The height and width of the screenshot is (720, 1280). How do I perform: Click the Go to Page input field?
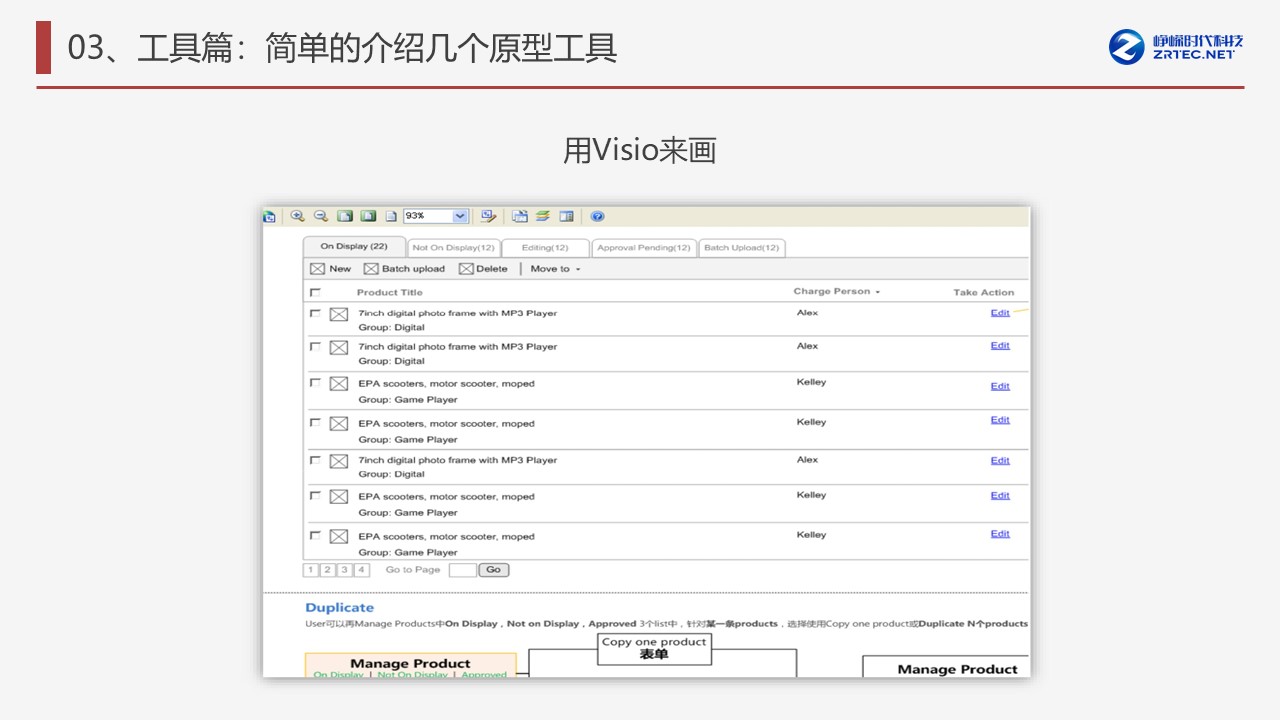(462, 570)
